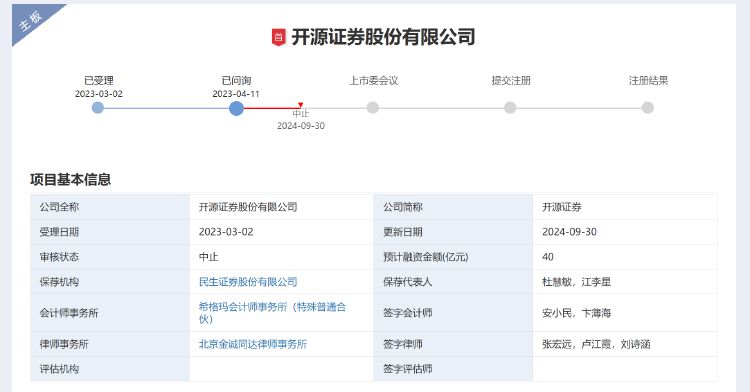The image size is (750, 392).
Task: Click the 保荐机构 label cell
Action: pos(110,282)
